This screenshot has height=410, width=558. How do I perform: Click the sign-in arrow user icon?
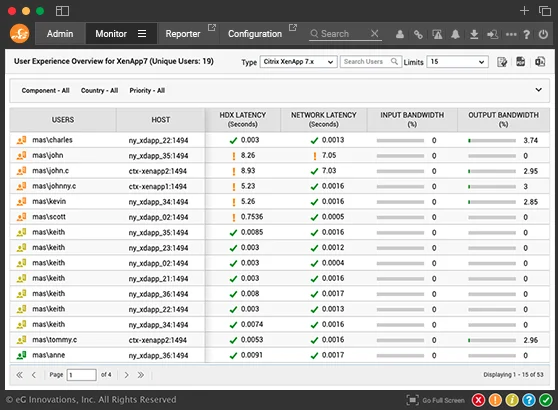pos(493,35)
